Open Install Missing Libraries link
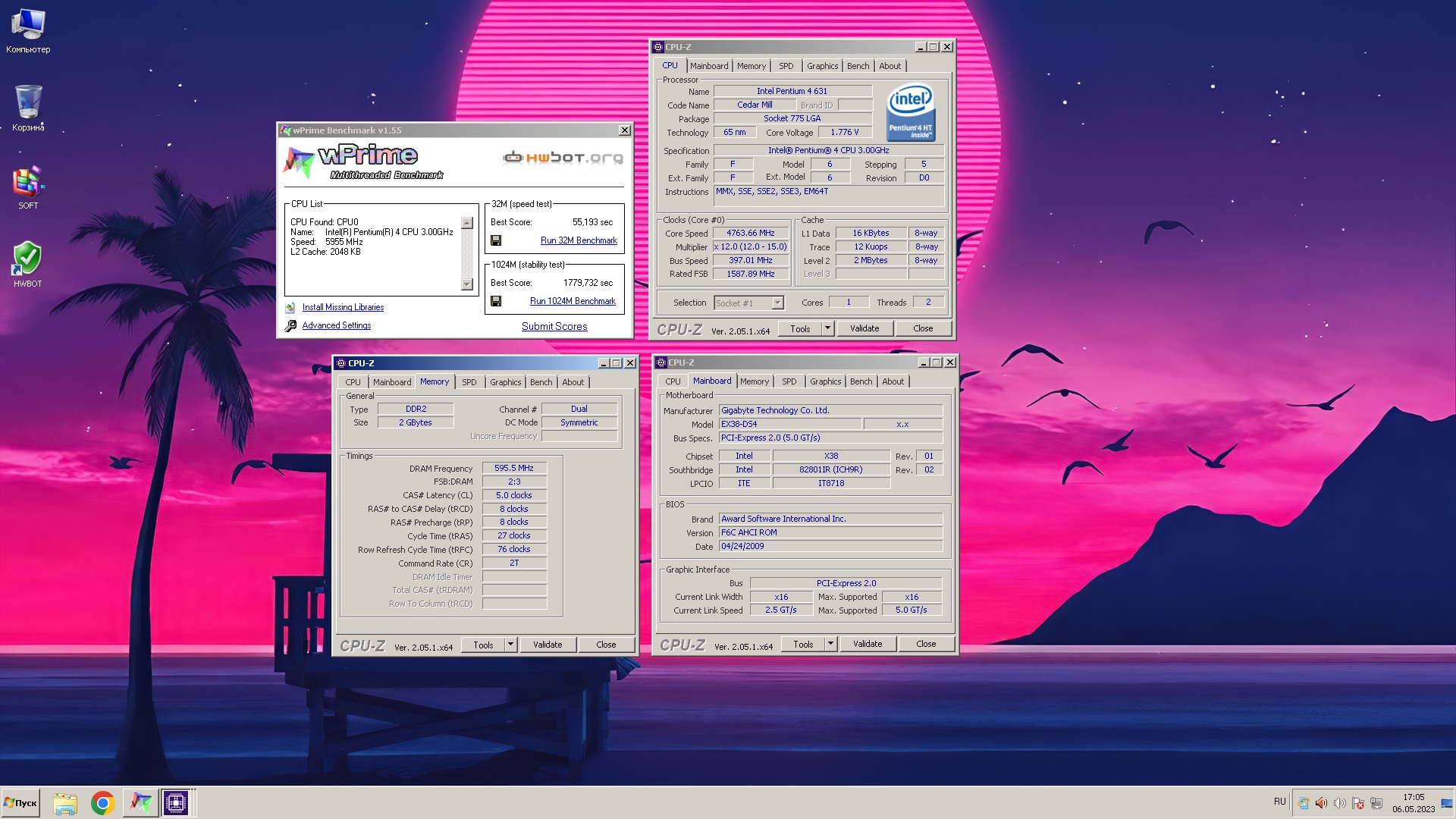This screenshot has height=819, width=1456. (x=343, y=307)
